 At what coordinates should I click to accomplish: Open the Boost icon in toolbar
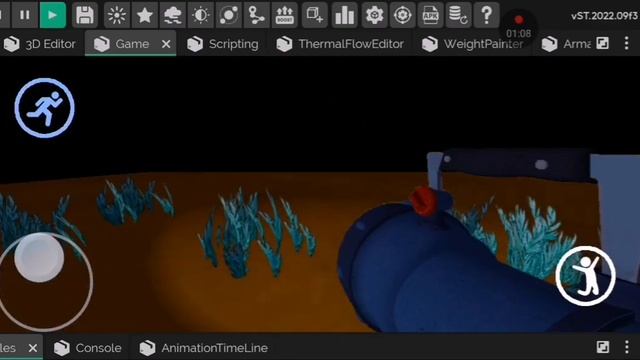coord(284,15)
